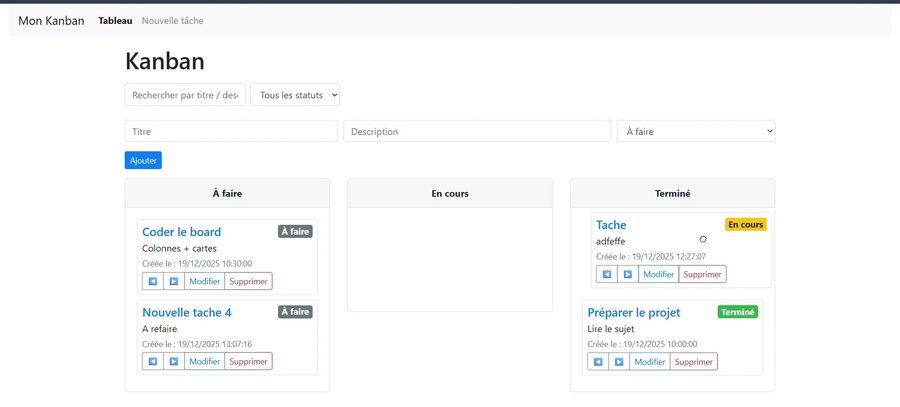Open the Tableau nav item
900x407 pixels.
[x=115, y=21]
